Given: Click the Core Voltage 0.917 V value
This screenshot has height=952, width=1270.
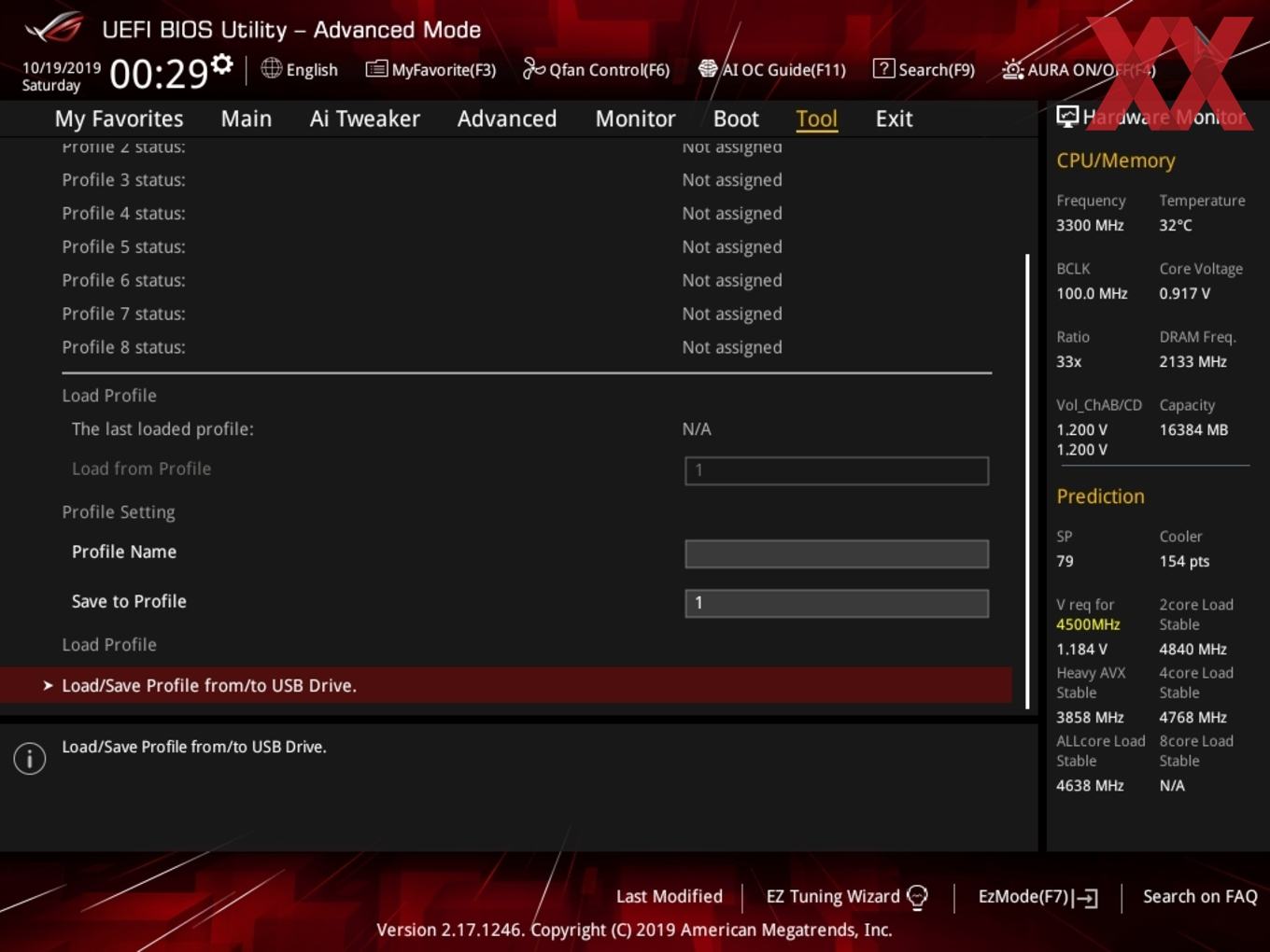Looking at the screenshot, I should pyautogui.click(x=1184, y=293).
